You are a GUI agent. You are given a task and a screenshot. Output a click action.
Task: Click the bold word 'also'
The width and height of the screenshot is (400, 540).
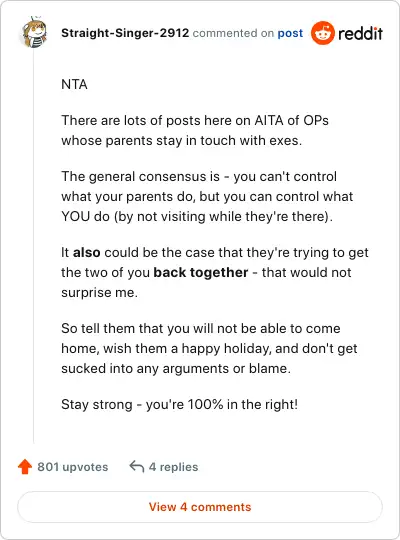pos(86,252)
